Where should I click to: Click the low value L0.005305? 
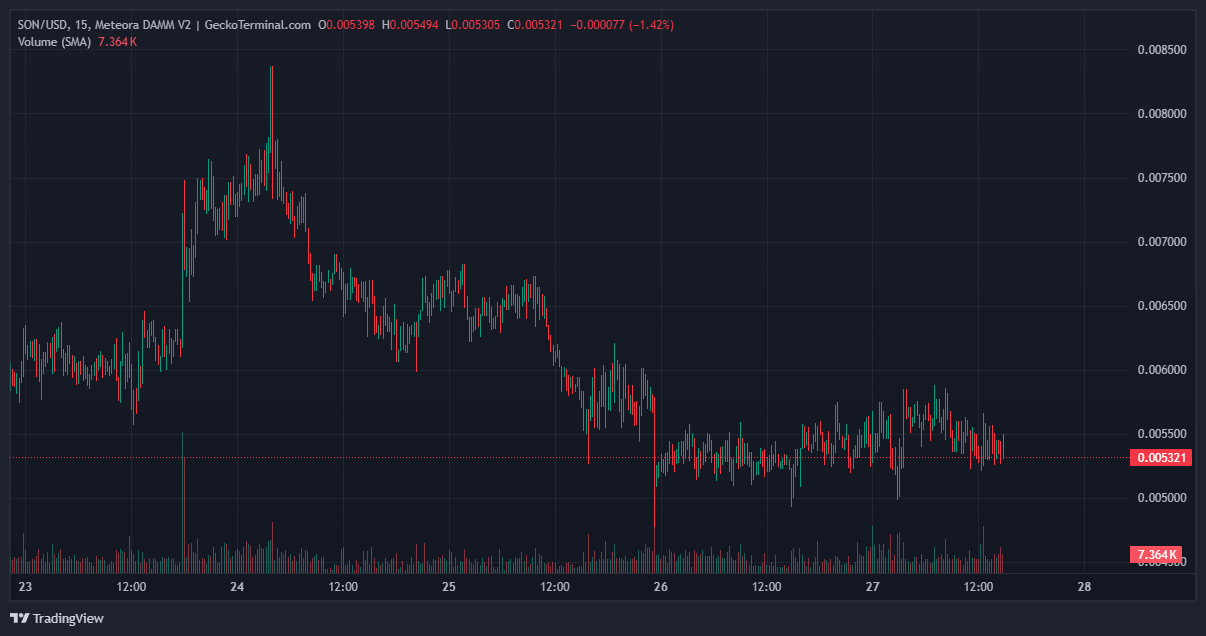pos(475,25)
